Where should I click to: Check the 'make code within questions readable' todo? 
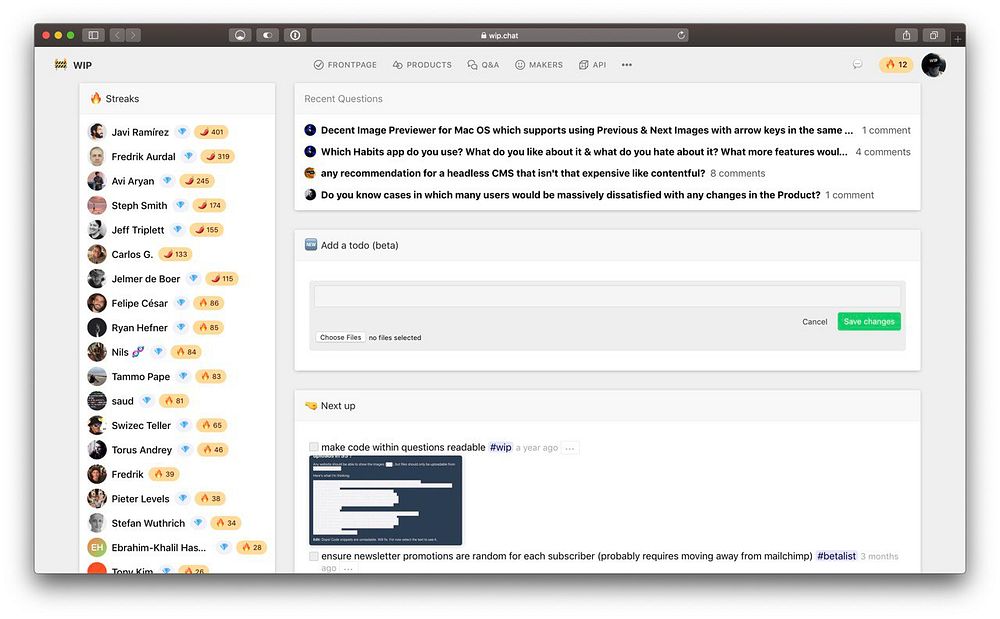[313, 448]
